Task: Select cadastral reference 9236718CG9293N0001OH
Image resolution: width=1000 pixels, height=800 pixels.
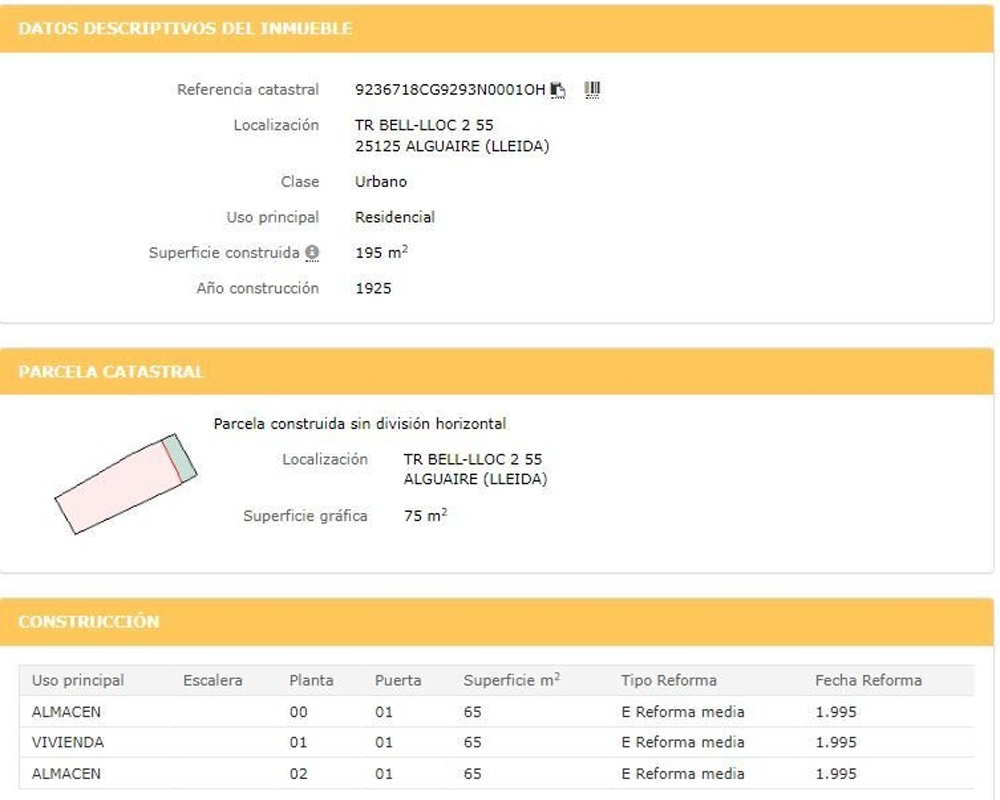Action: 450,90
